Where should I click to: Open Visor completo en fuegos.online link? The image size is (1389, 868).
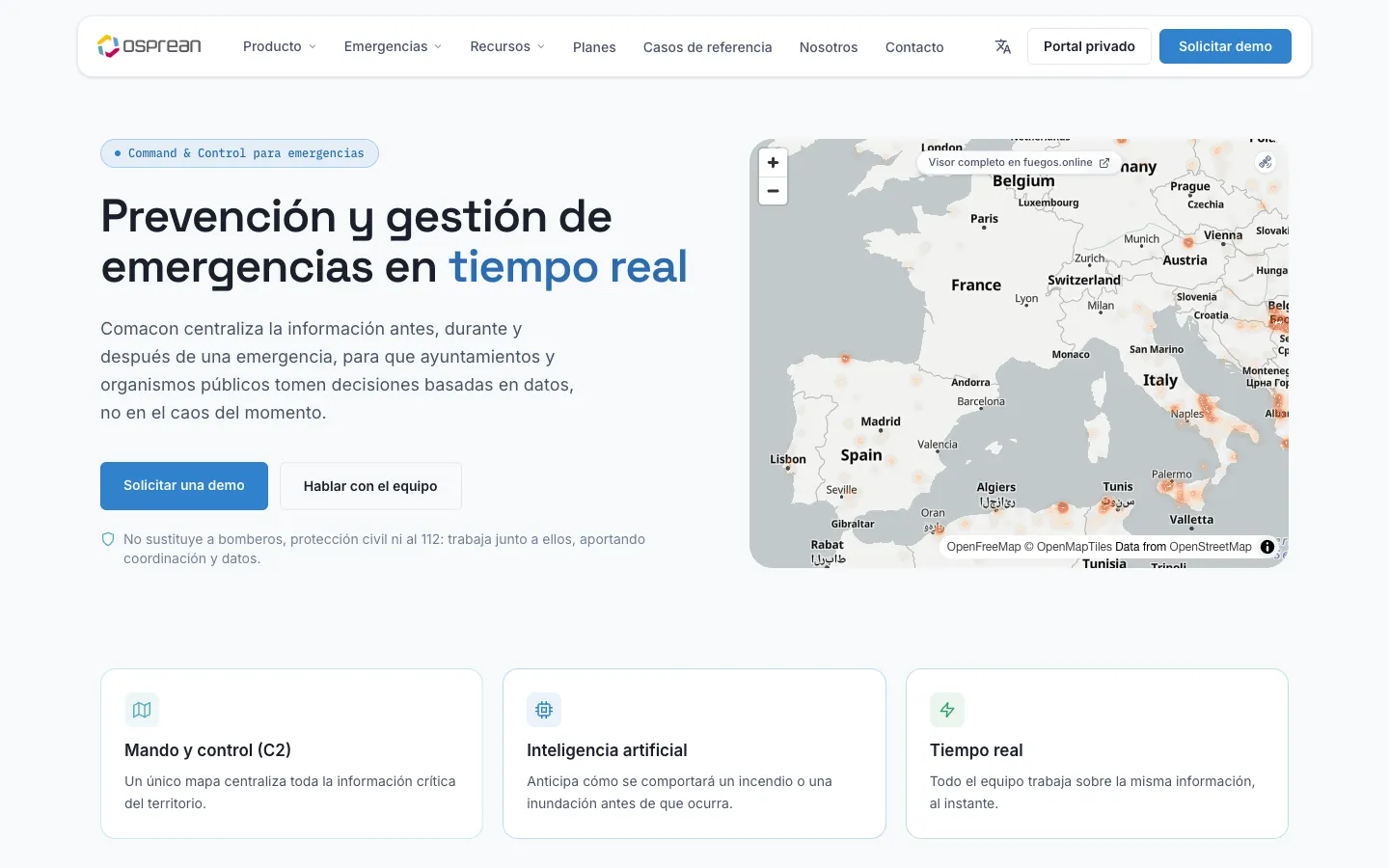pos(1019,163)
